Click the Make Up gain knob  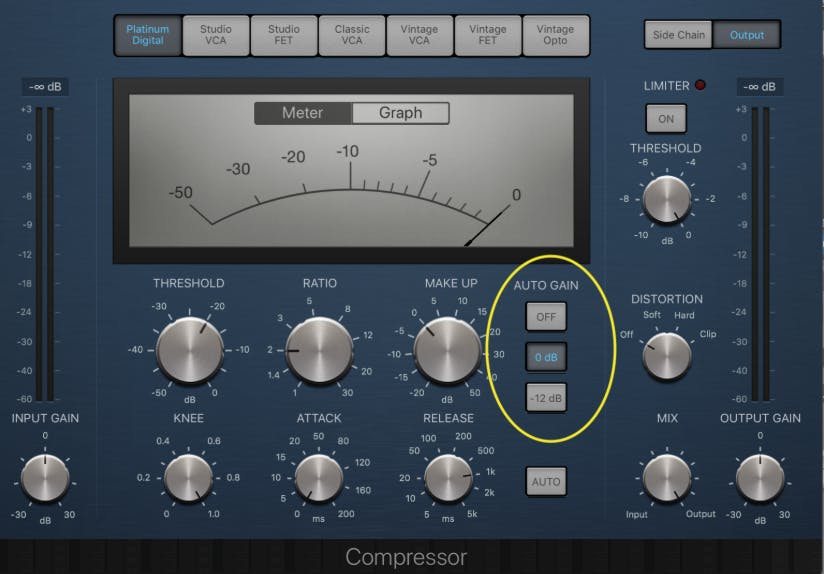click(x=448, y=351)
